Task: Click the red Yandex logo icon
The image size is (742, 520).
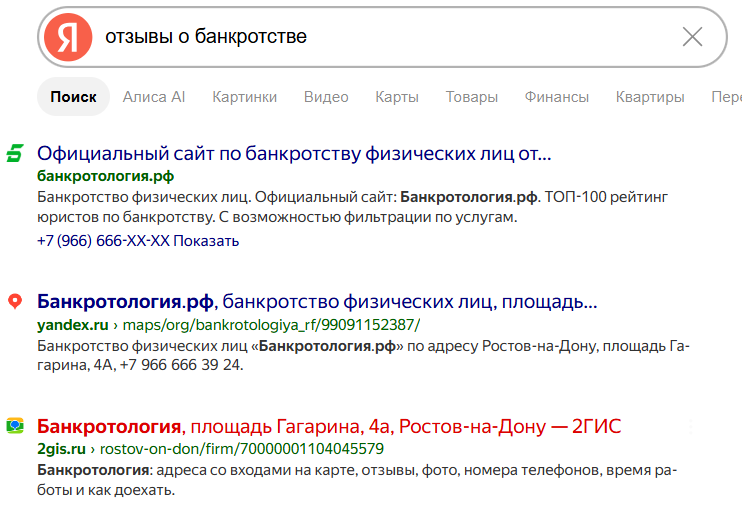Action: [x=68, y=37]
